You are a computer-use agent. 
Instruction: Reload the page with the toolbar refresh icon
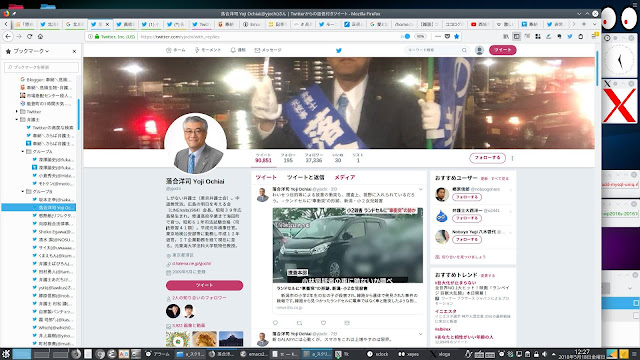[x=29, y=36]
